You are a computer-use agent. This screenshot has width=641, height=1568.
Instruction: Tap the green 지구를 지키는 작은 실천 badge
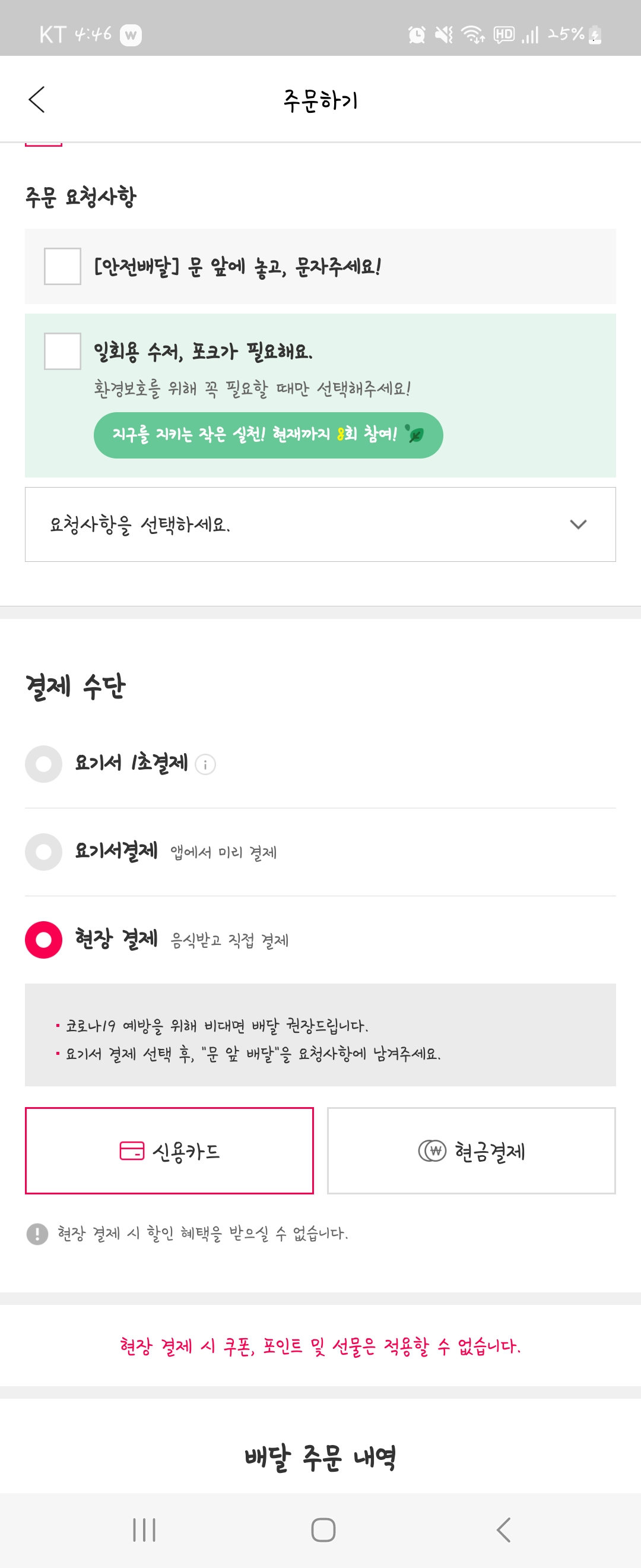268,435
